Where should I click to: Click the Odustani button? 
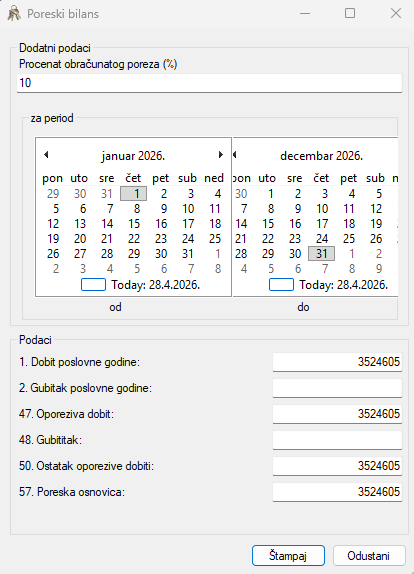pyautogui.click(x=369, y=556)
